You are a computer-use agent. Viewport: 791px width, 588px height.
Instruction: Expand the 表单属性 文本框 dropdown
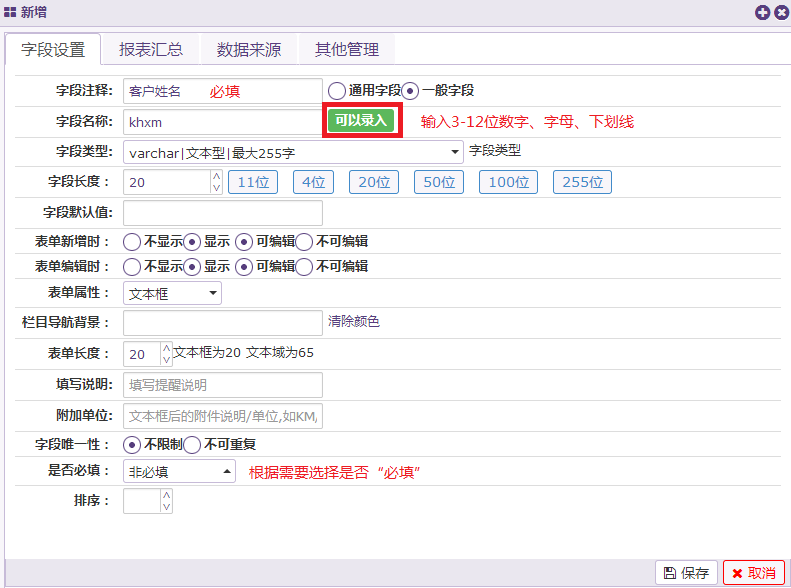(172, 294)
